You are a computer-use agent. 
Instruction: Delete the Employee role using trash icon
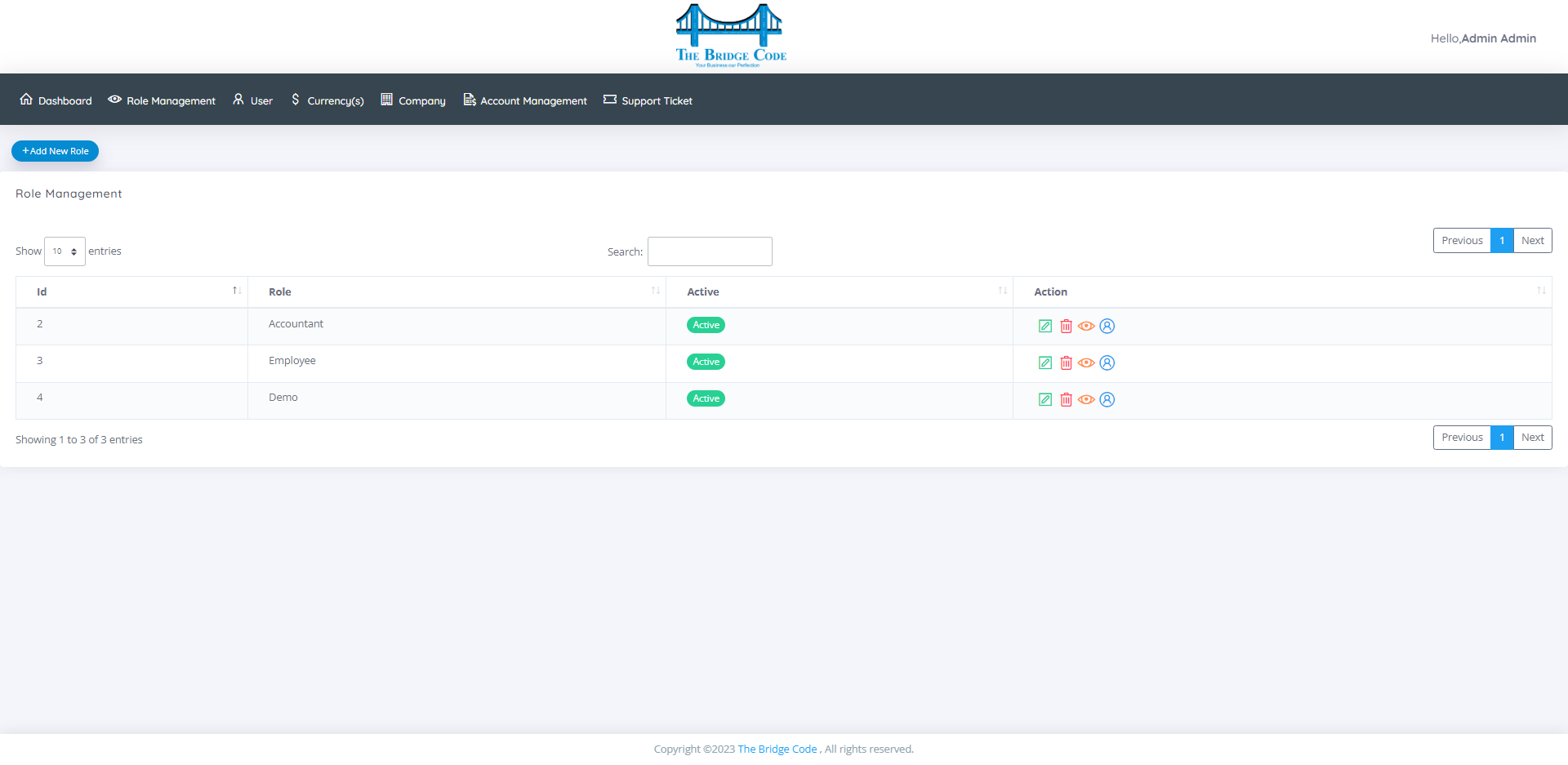pyautogui.click(x=1066, y=362)
